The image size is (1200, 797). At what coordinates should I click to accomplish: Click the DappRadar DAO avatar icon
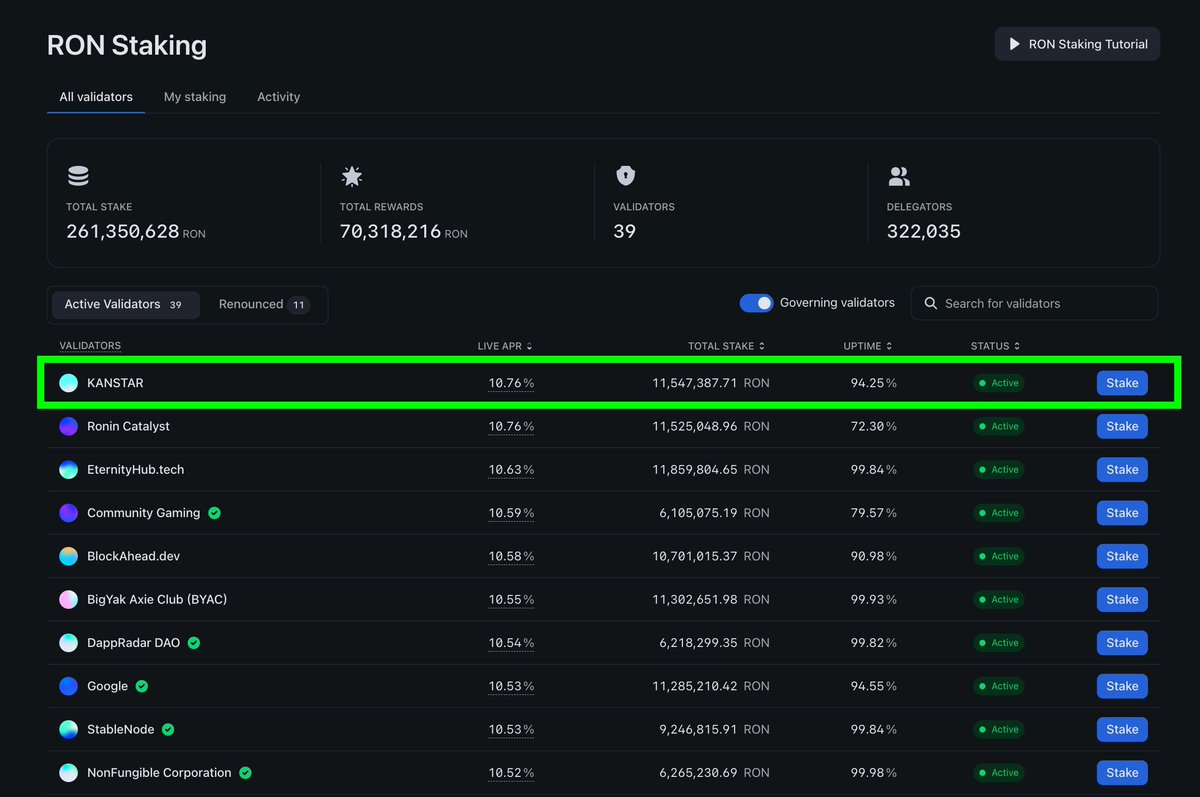[x=68, y=643]
